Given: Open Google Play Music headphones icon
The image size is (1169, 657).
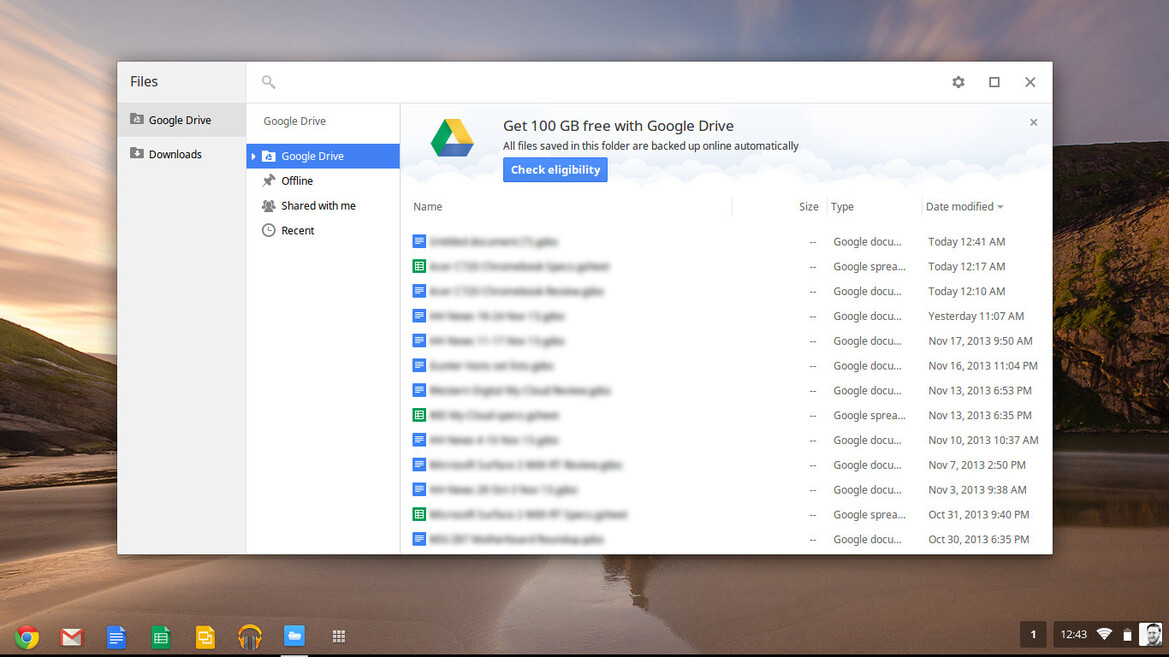Looking at the screenshot, I should tap(250, 637).
